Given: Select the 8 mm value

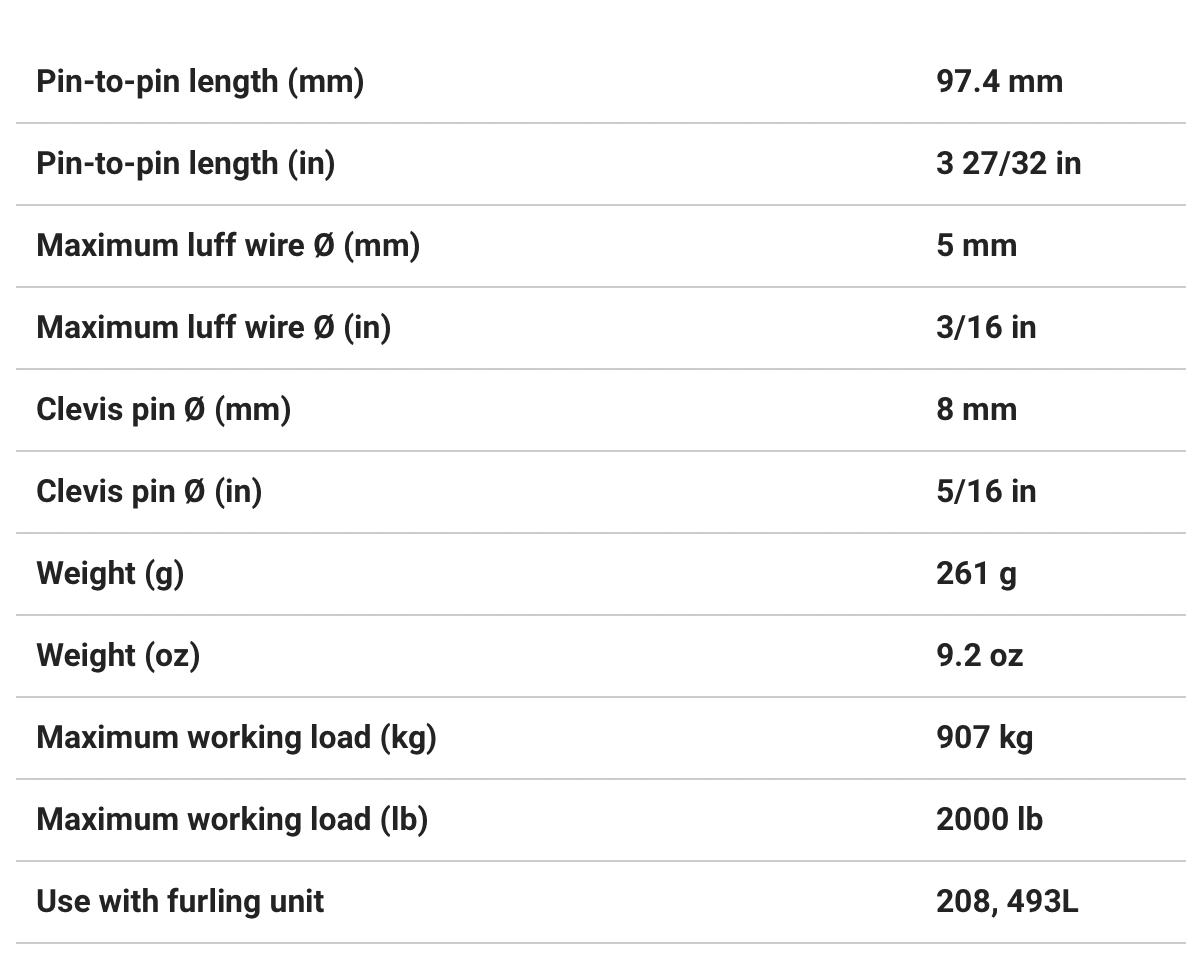Looking at the screenshot, I should point(976,409).
